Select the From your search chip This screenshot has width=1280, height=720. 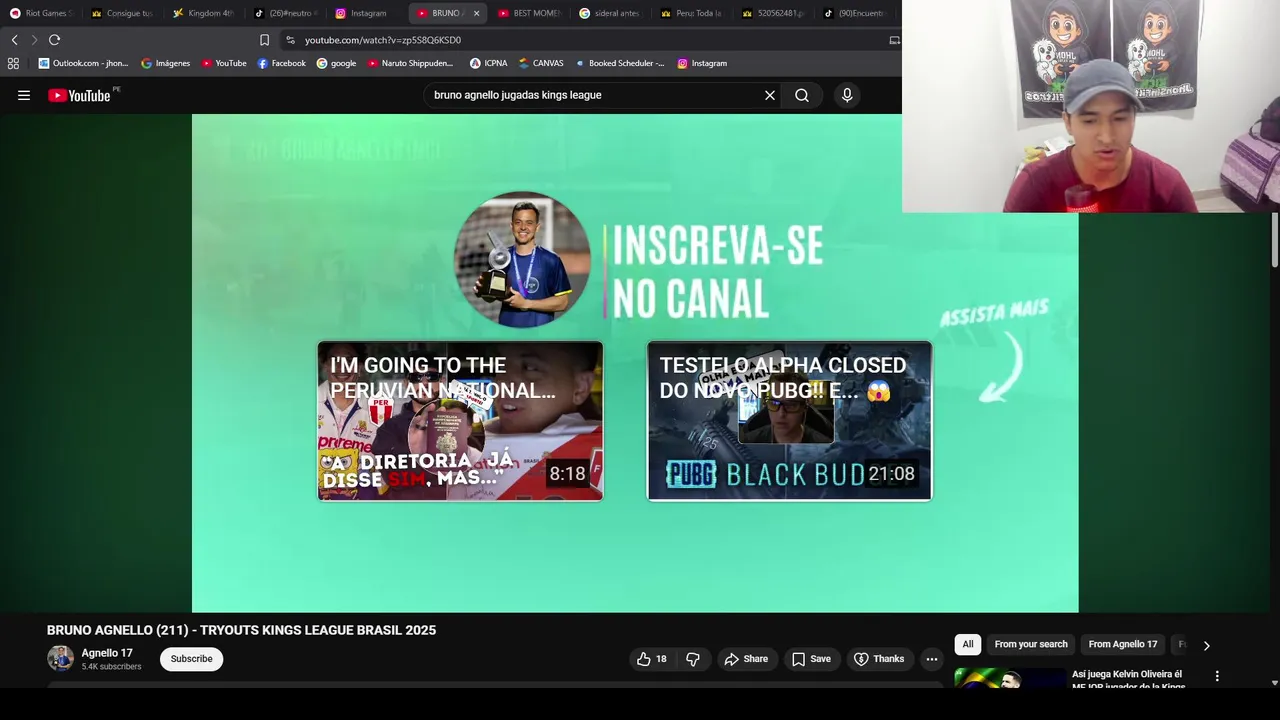click(1031, 644)
